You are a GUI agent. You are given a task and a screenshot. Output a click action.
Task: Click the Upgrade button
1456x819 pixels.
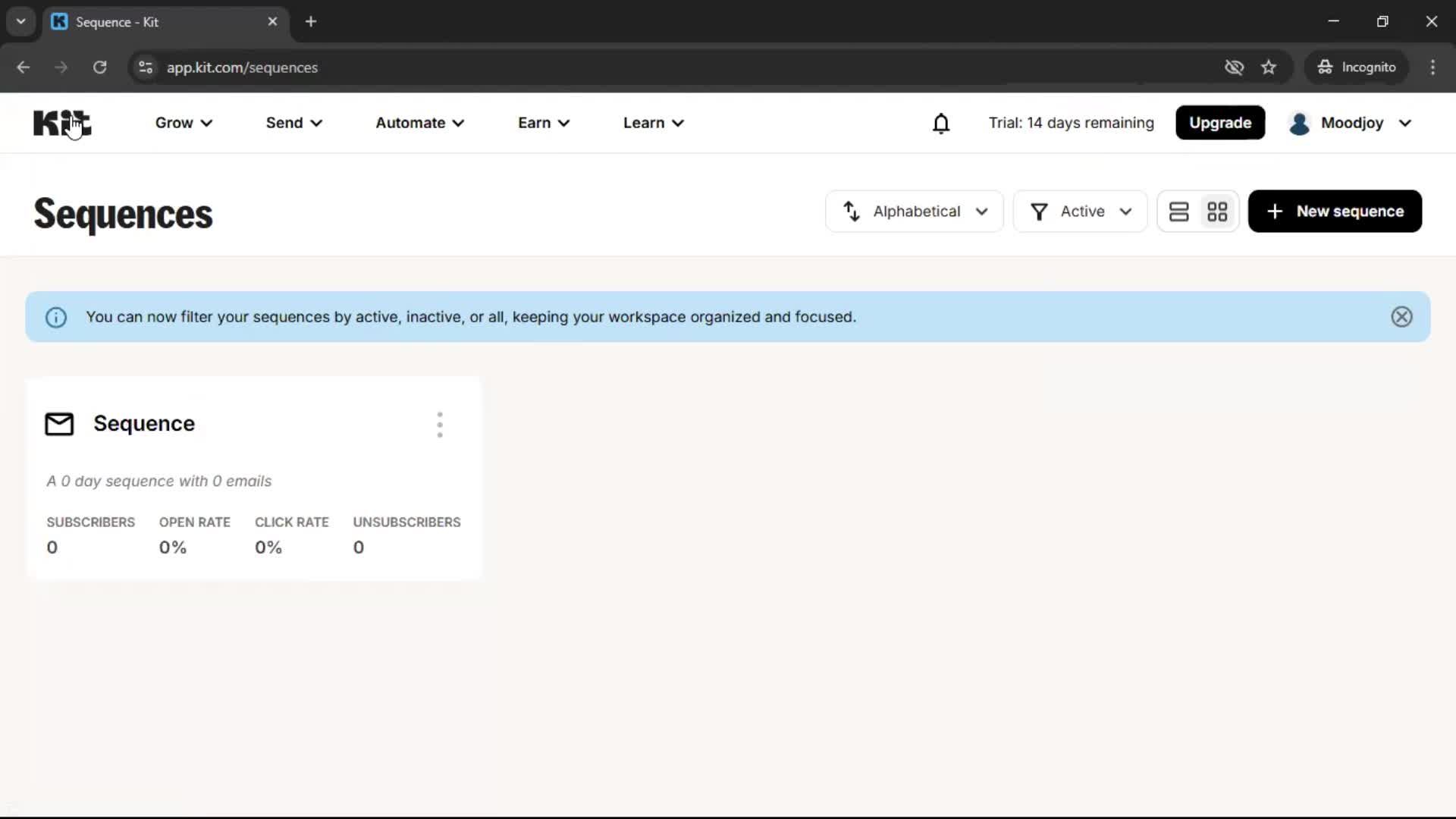pyautogui.click(x=1220, y=122)
